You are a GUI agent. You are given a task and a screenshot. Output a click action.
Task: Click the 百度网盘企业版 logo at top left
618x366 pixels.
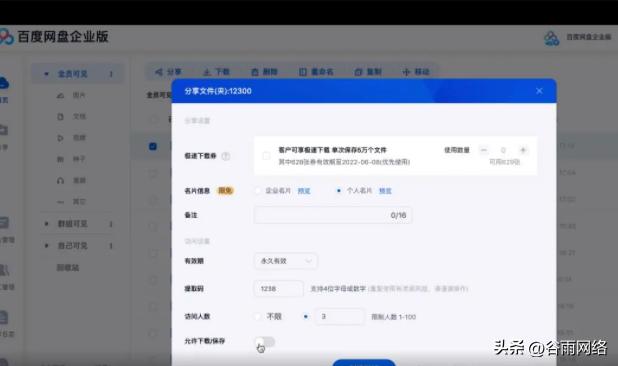tap(55, 37)
